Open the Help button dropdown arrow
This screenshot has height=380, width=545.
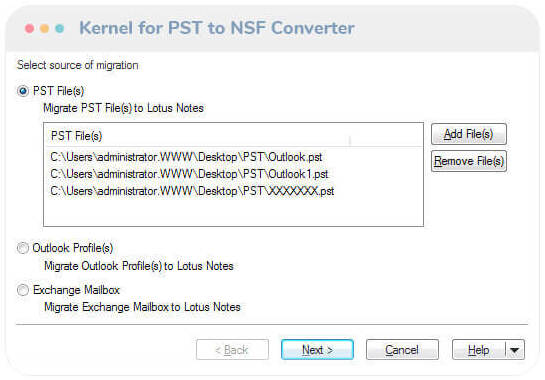[x=515, y=350]
